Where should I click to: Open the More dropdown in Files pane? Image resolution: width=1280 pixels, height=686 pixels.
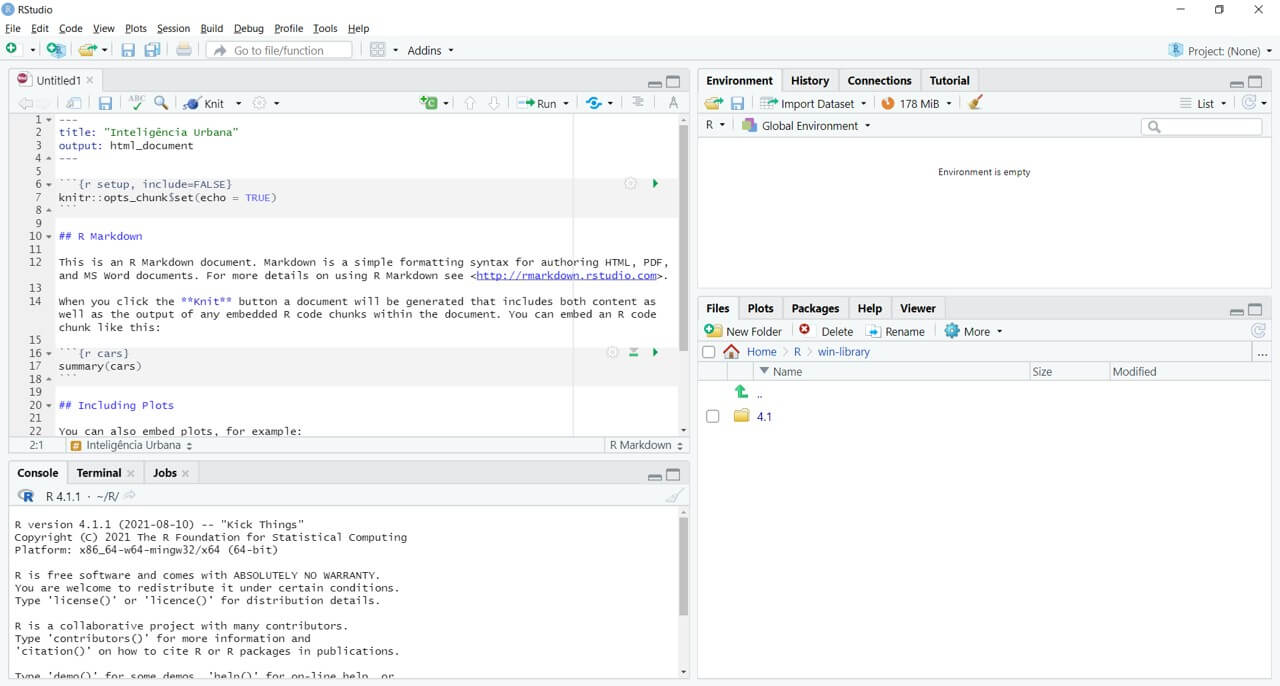click(x=971, y=331)
